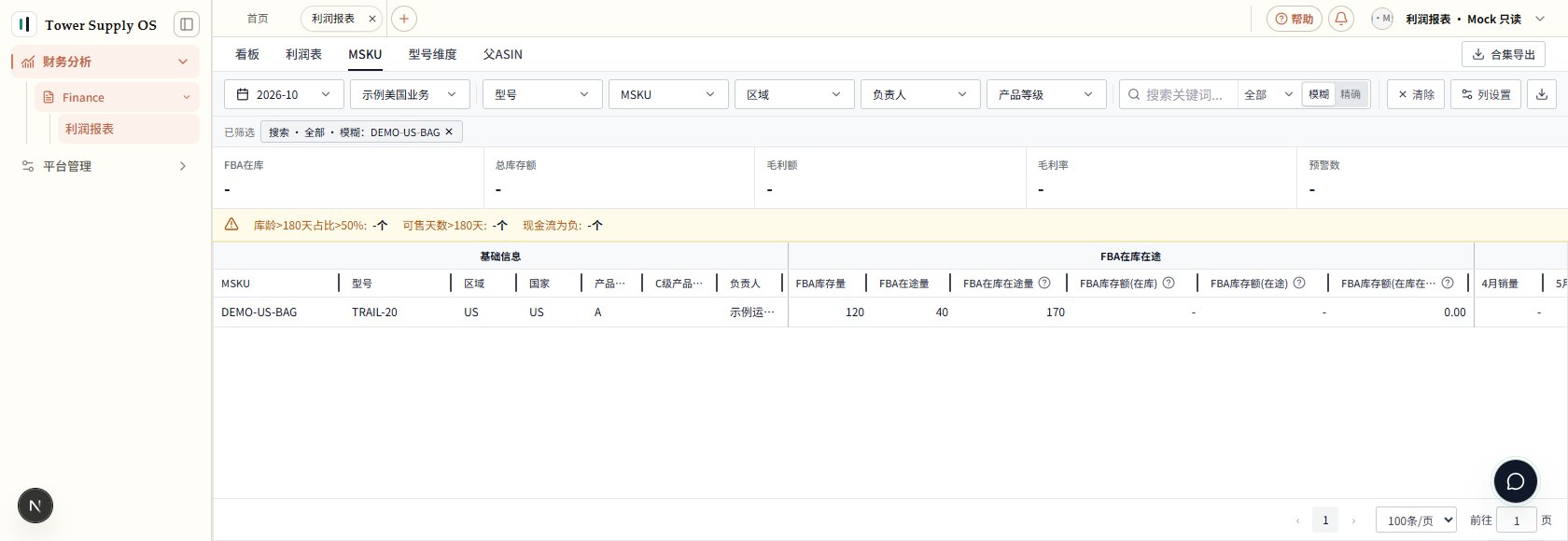This screenshot has height=541, width=1568.
Task: Go to the 首页 tab
Action: pos(258,19)
